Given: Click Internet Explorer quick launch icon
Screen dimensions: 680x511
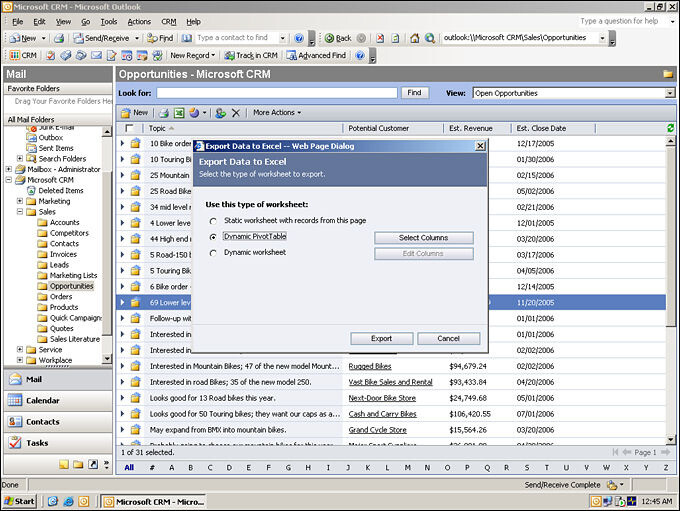Looking at the screenshot, I should 68,501.
